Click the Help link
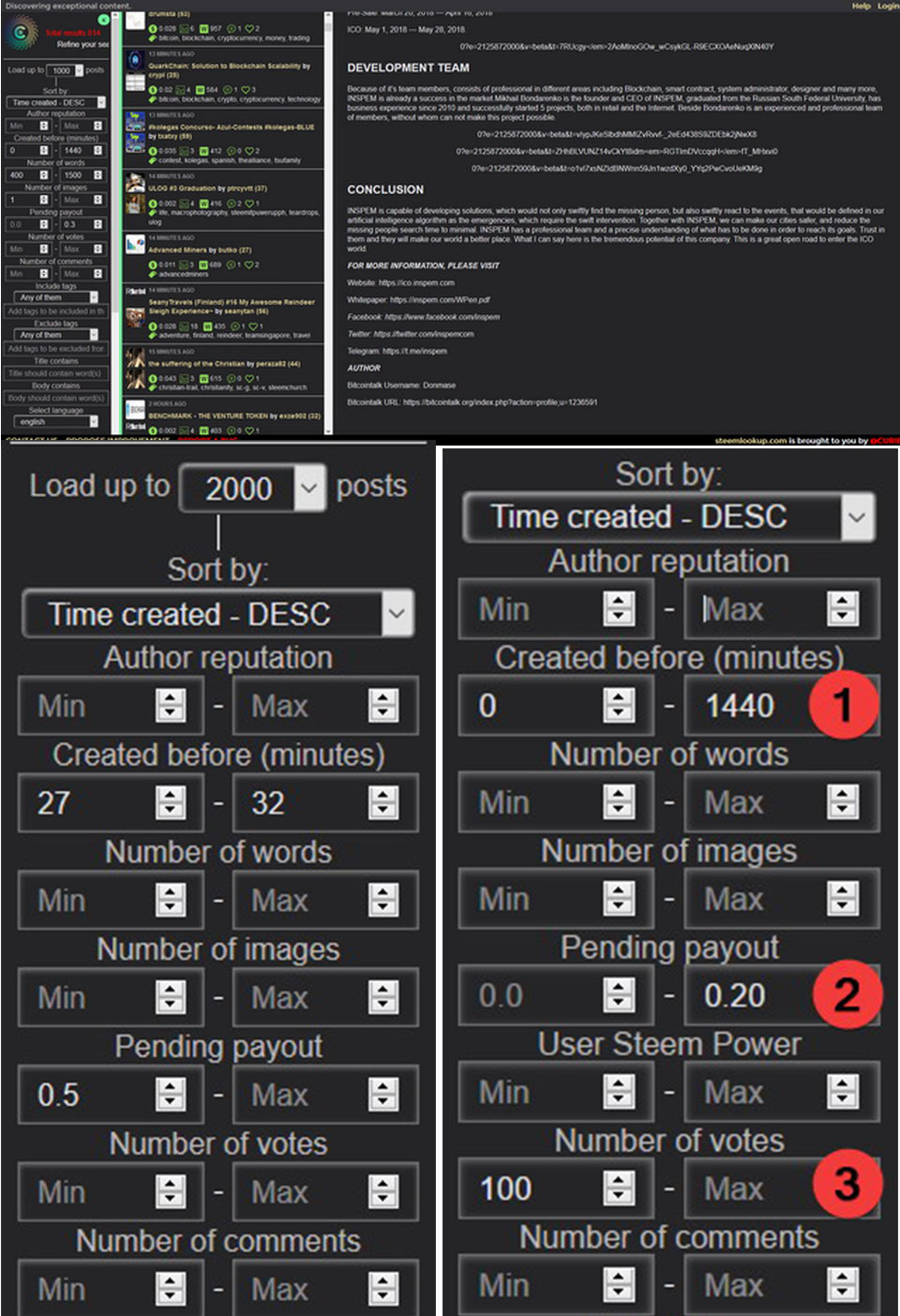 click(x=861, y=6)
